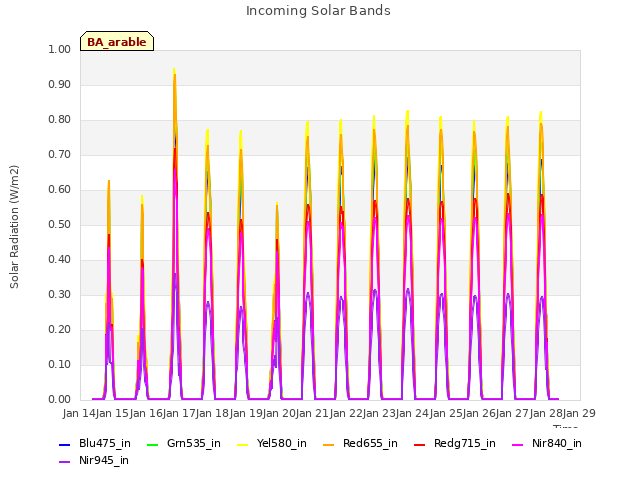Click the 0.00 y-axis tick label

60,400
